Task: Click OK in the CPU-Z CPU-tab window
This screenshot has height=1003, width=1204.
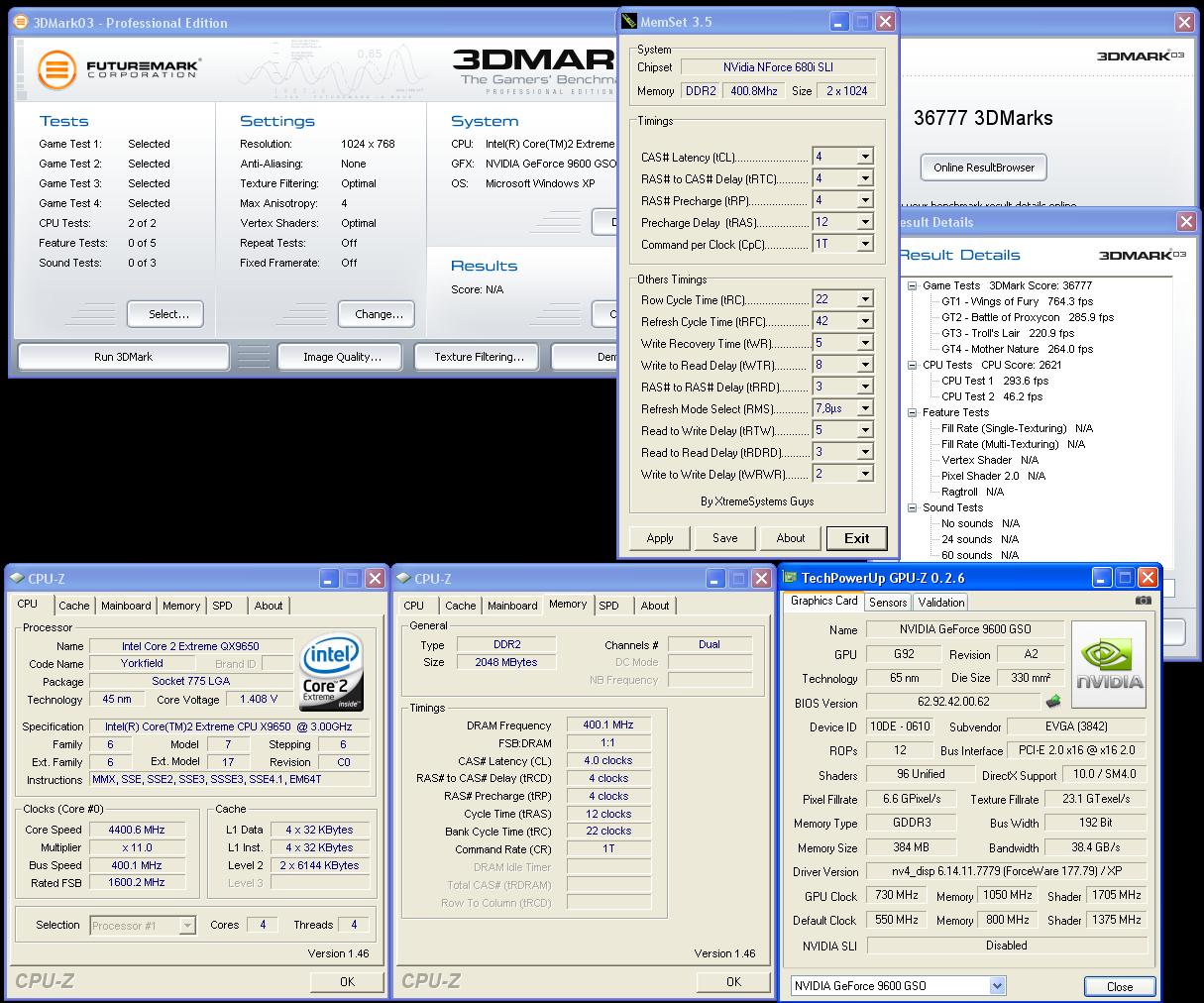Action: 347,981
